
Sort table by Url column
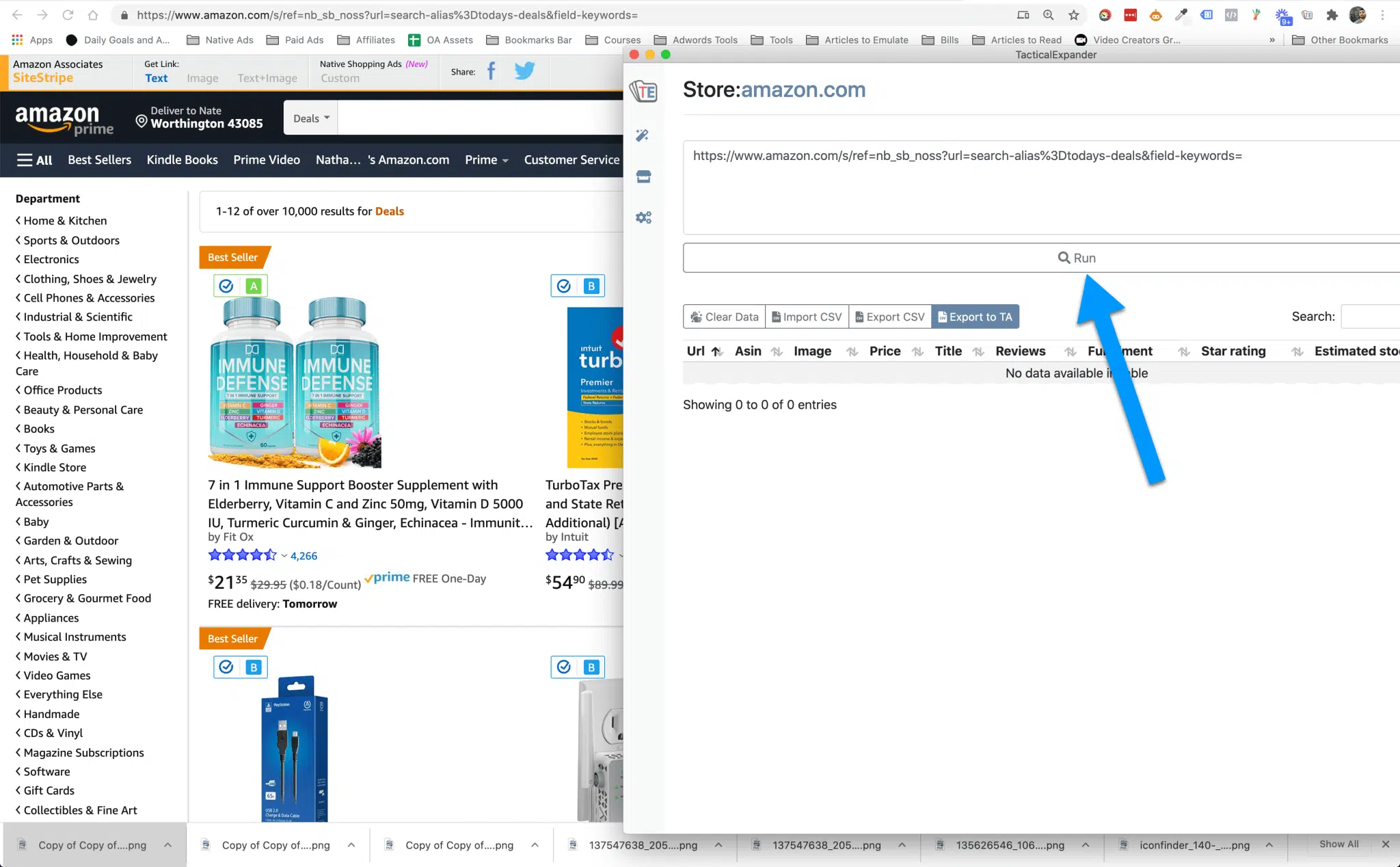click(704, 351)
